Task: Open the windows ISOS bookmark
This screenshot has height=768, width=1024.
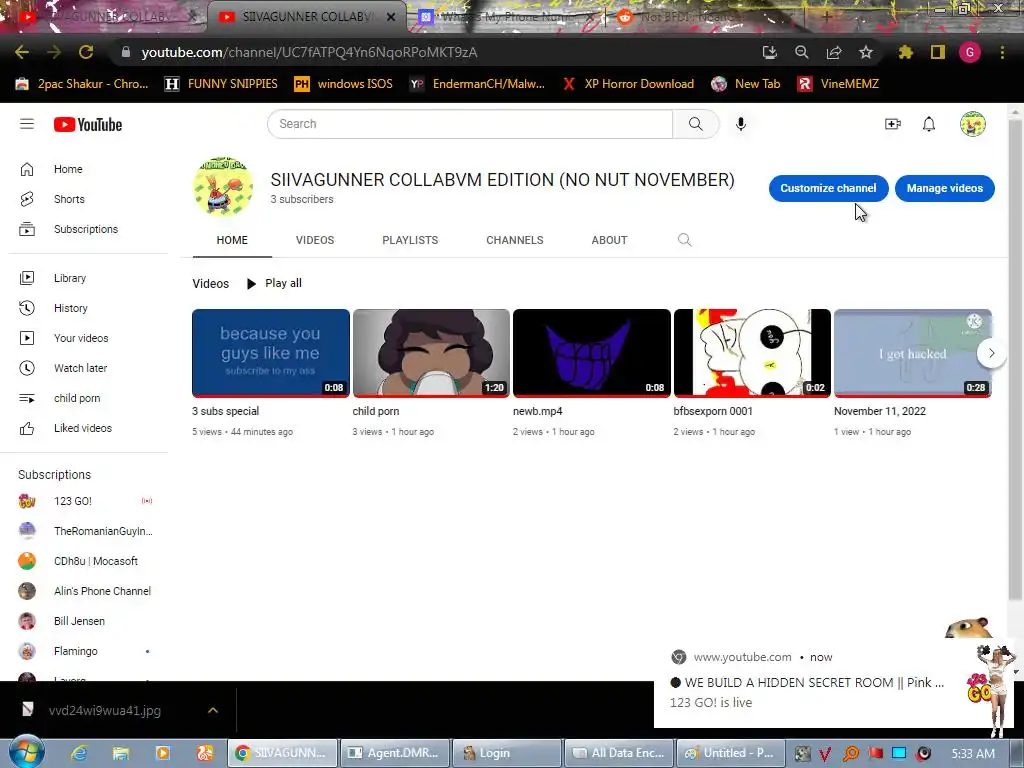Action: (344, 84)
